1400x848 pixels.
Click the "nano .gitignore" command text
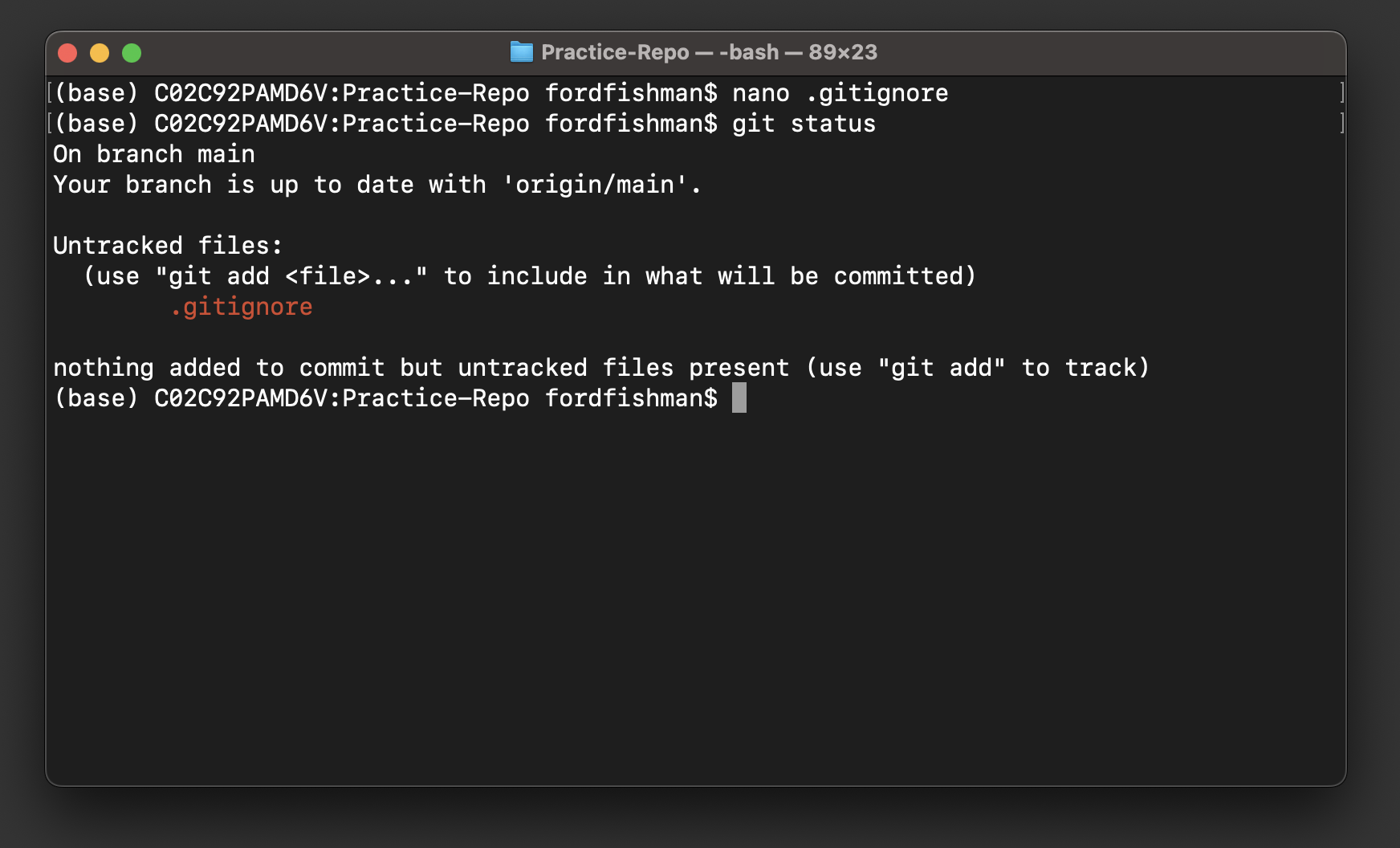point(840,93)
